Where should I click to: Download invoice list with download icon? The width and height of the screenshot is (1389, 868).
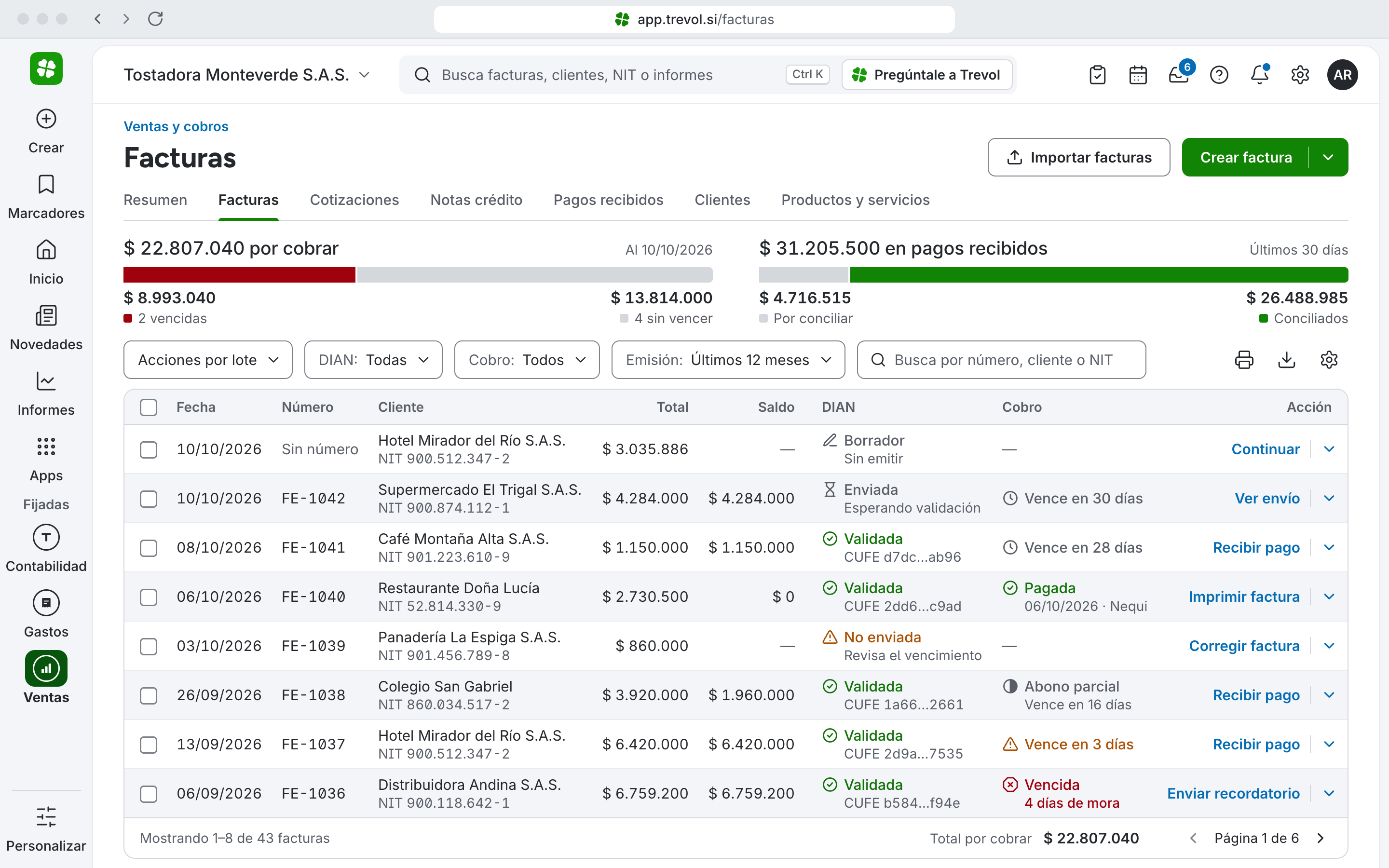[1287, 360]
